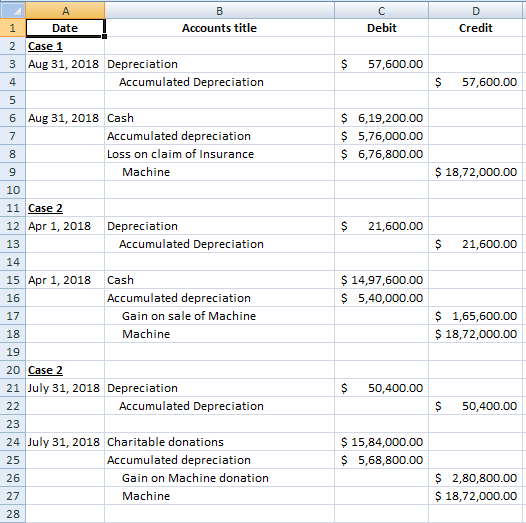Image resolution: width=526 pixels, height=523 pixels.
Task: Select row 10 header
Action: pos(12,190)
